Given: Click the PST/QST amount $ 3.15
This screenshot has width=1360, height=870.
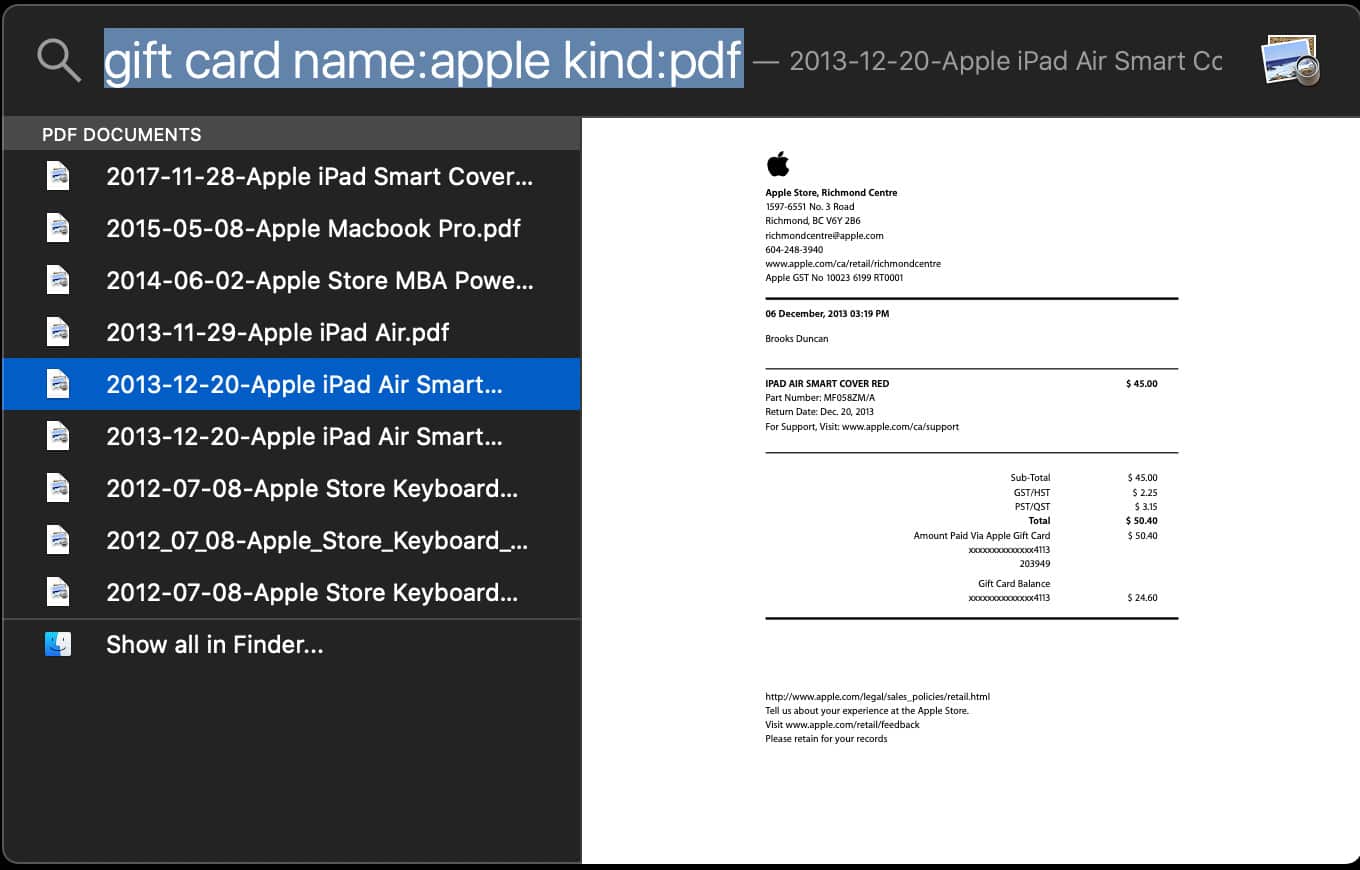Looking at the screenshot, I should [1144, 506].
